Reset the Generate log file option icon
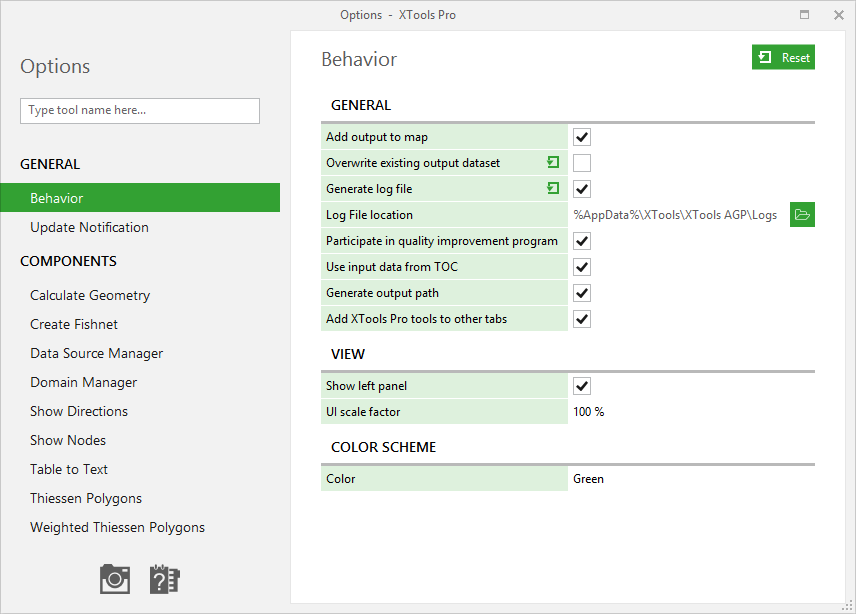The height and width of the screenshot is (614, 856). click(553, 188)
